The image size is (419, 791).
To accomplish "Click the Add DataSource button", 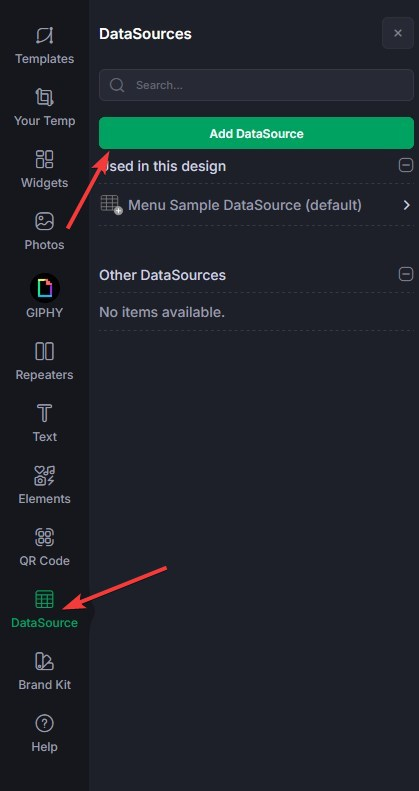I will [x=256, y=133].
